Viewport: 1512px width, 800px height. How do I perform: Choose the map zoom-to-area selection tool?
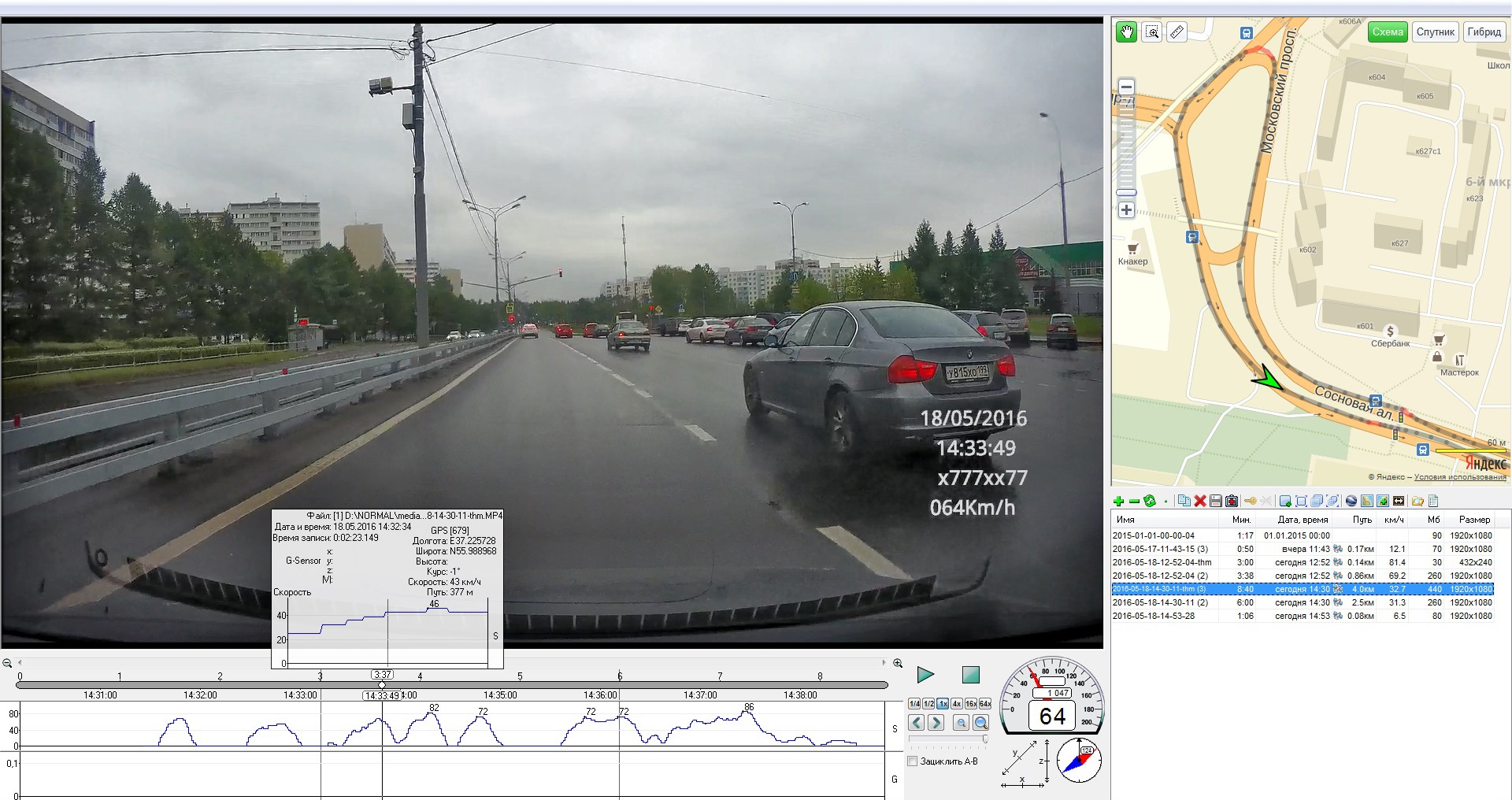[1152, 32]
